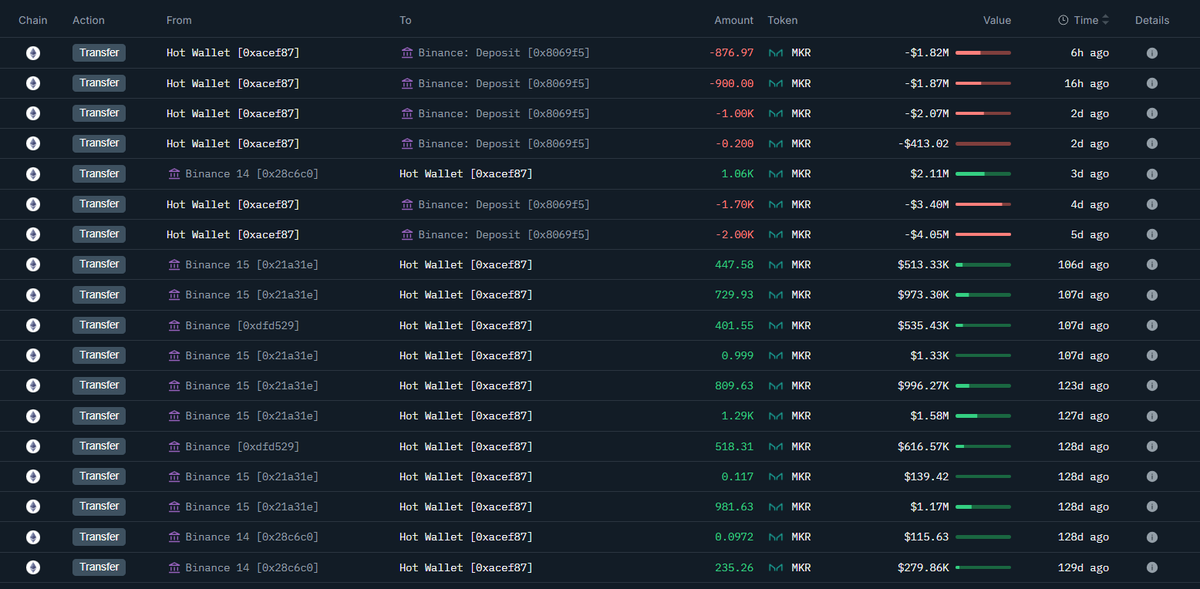Open details info icon for 447.58 MKR row
Image resolution: width=1200 pixels, height=589 pixels.
(x=1152, y=265)
